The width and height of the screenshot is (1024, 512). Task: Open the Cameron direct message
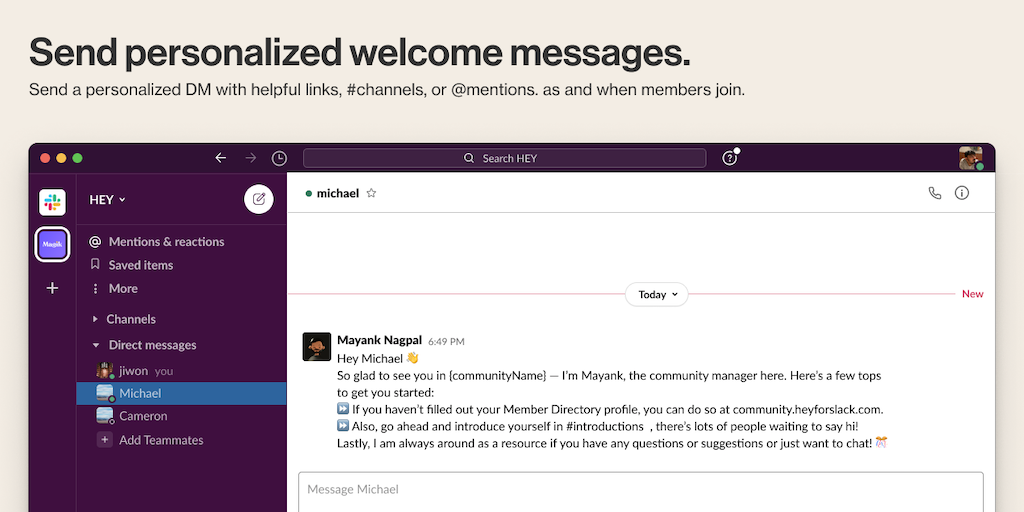click(x=143, y=416)
